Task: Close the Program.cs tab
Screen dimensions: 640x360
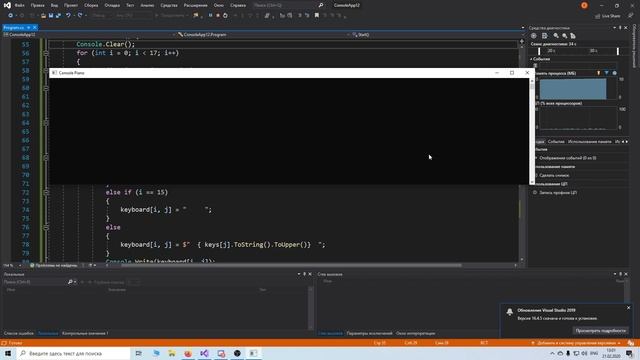Action: (35, 27)
